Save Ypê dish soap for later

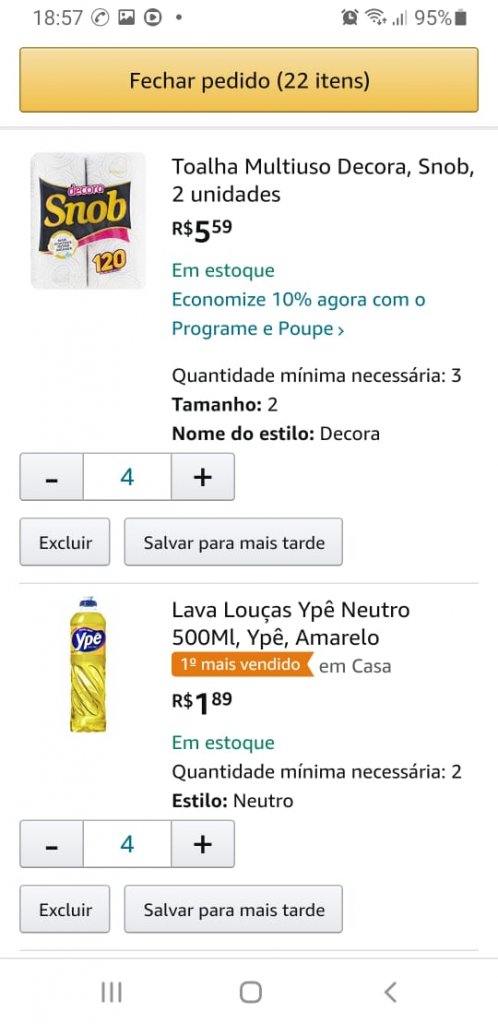[234, 909]
